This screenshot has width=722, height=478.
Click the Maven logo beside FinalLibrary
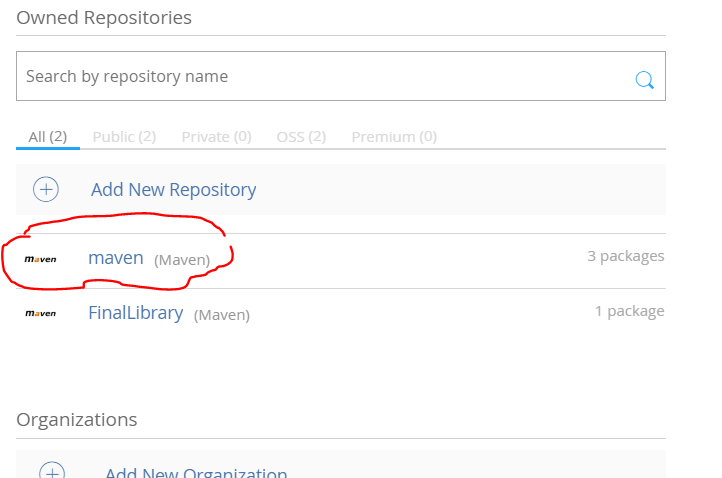click(x=41, y=313)
